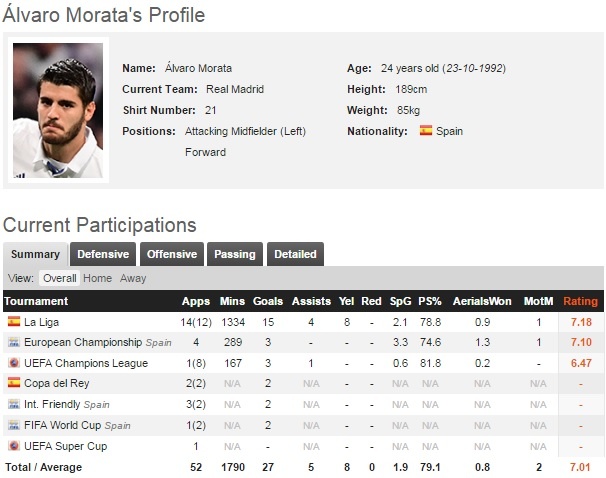Click the UEFA Super Cup badge icon
The width and height of the screenshot is (606, 478).
[x=13, y=446]
